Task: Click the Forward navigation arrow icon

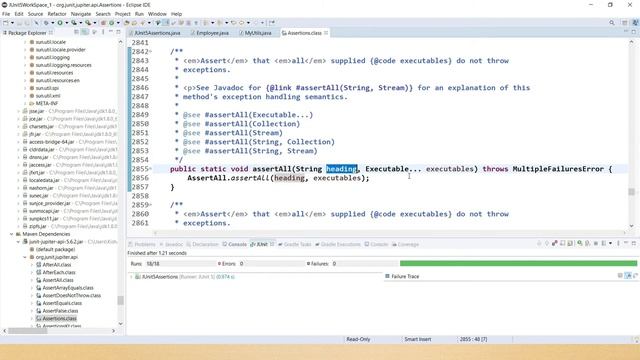Action: point(256,23)
